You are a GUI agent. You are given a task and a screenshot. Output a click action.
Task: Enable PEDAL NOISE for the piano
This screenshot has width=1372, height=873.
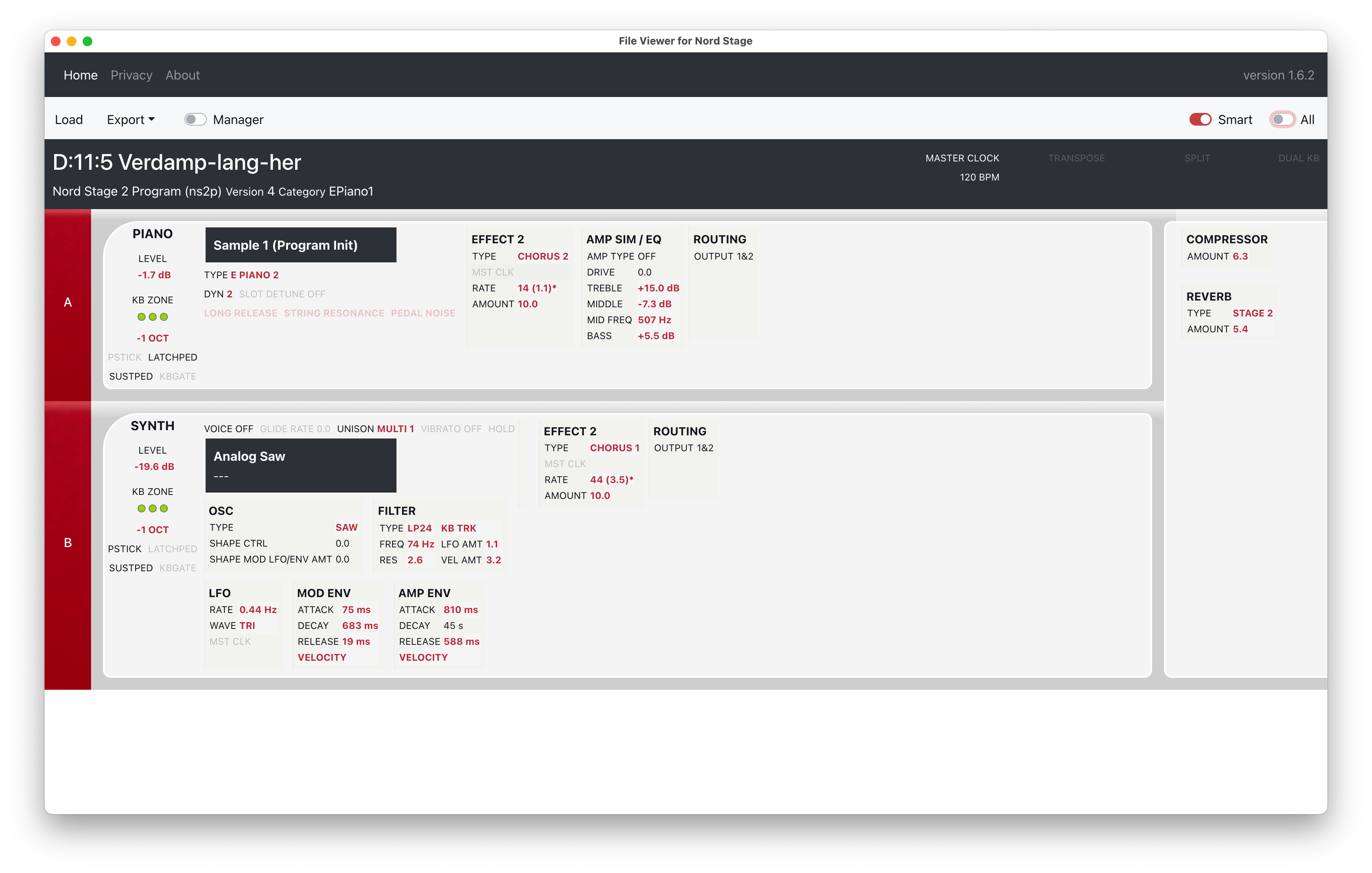click(423, 312)
